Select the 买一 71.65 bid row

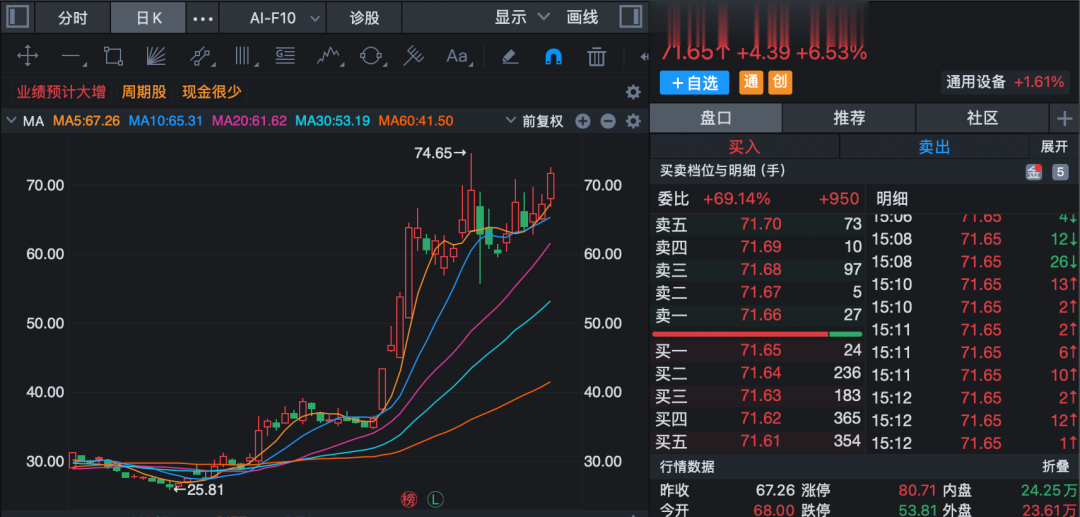758,350
